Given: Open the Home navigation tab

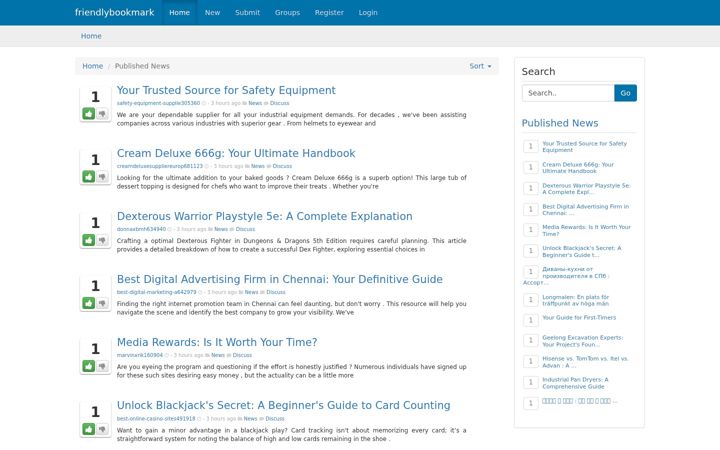Looking at the screenshot, I should coord(180,12).
